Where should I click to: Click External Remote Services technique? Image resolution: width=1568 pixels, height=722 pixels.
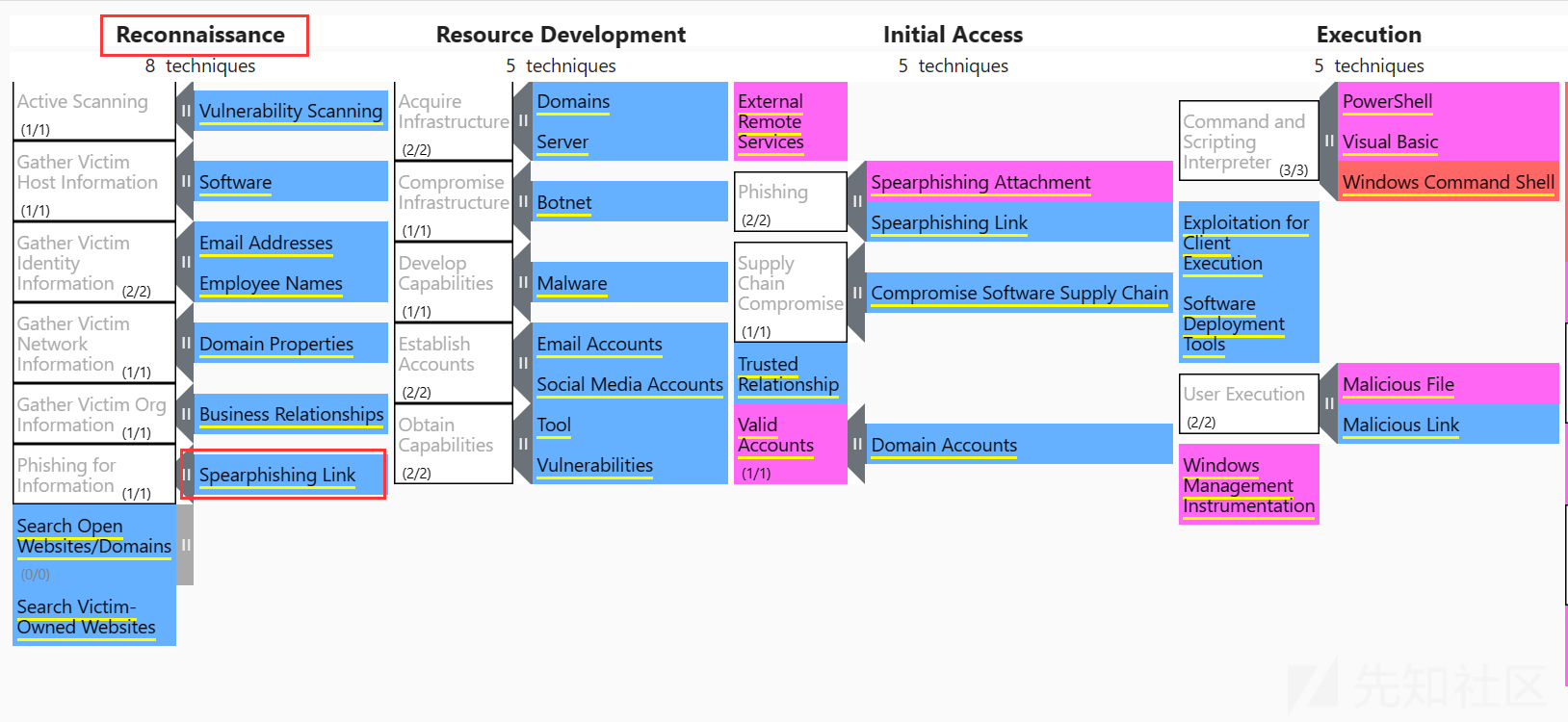click(790, 121)
